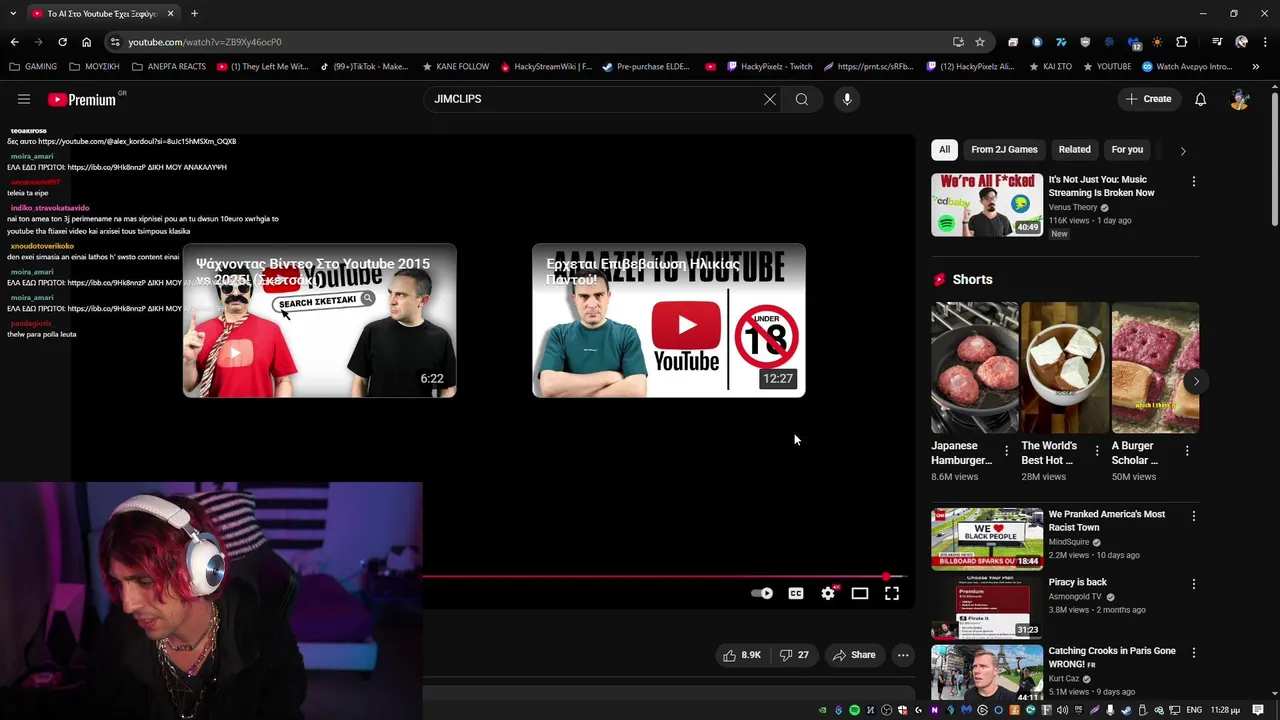Open the GAMING bookmarks folder
This screenshot has height=720, width=1280.
pos(33,67)
